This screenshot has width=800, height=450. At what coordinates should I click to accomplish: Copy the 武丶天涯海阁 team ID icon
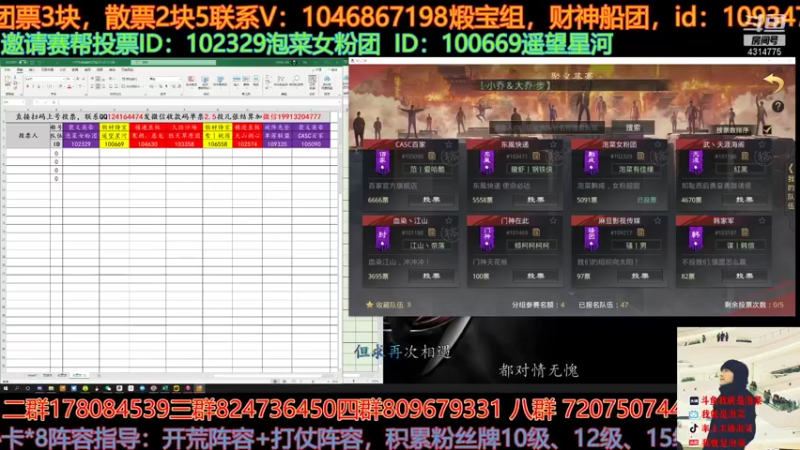tap(745, 156)
